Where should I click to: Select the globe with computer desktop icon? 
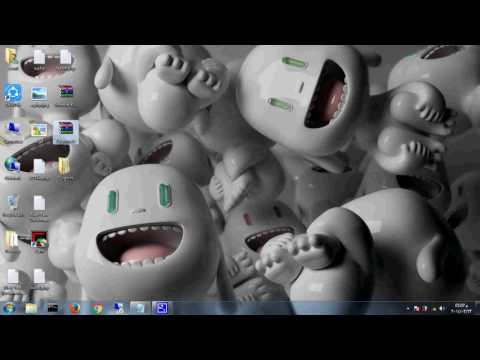(x=12, y=165)
